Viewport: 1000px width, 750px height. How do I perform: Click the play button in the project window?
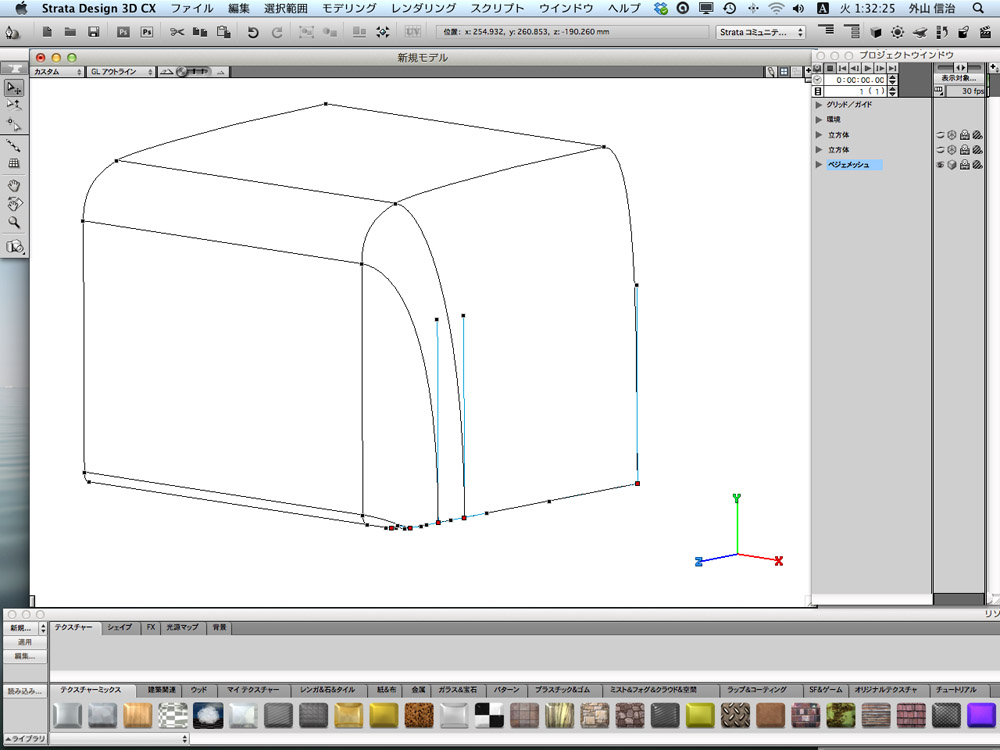click(867, 68)
